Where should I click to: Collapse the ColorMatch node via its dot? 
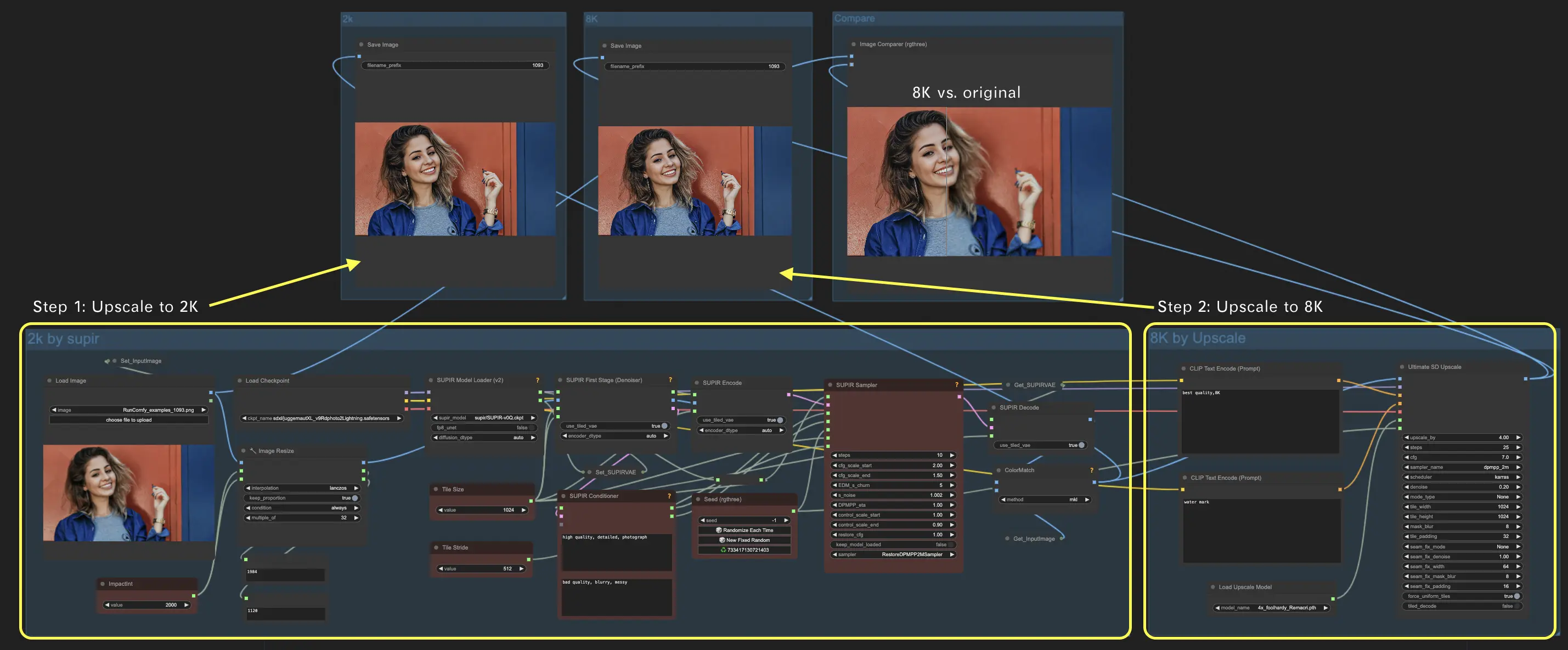click(999, 470)
